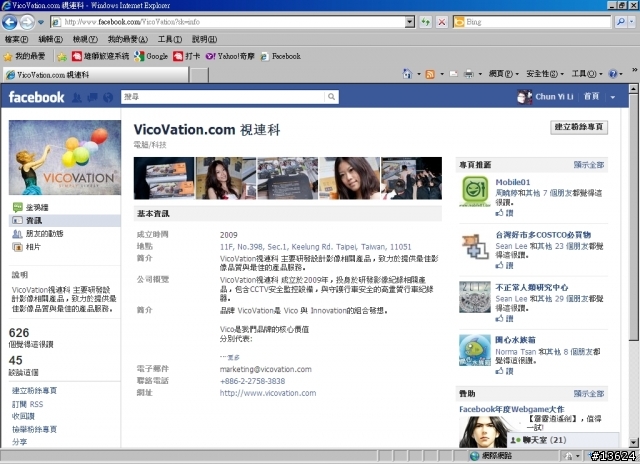
Task: Click the Help question mark icon
Action: [x=613, y=74]
